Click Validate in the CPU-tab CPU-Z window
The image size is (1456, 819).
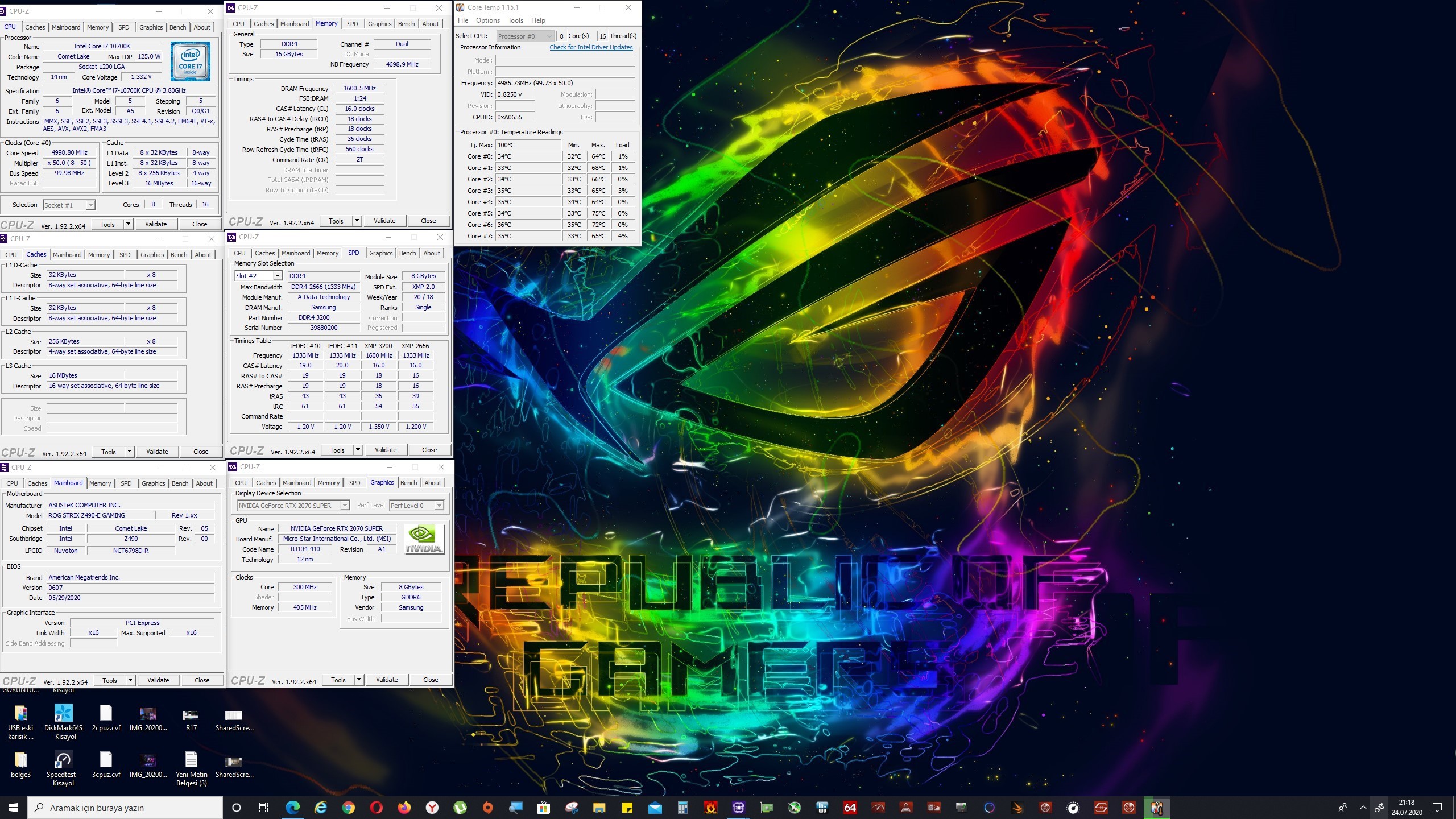[156, 224]
